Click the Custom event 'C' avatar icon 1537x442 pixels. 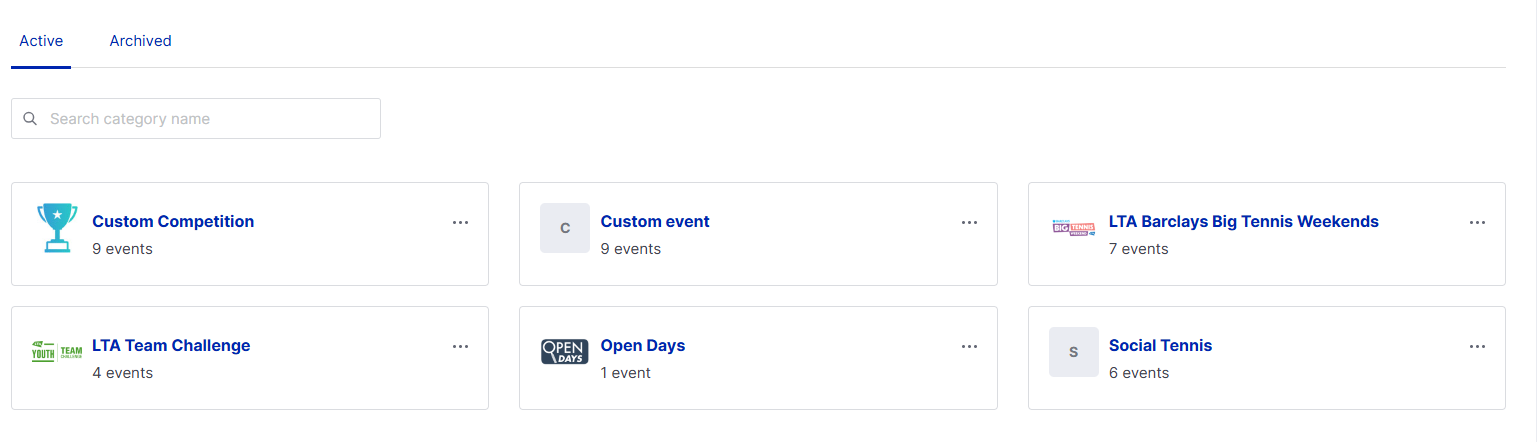565,228
